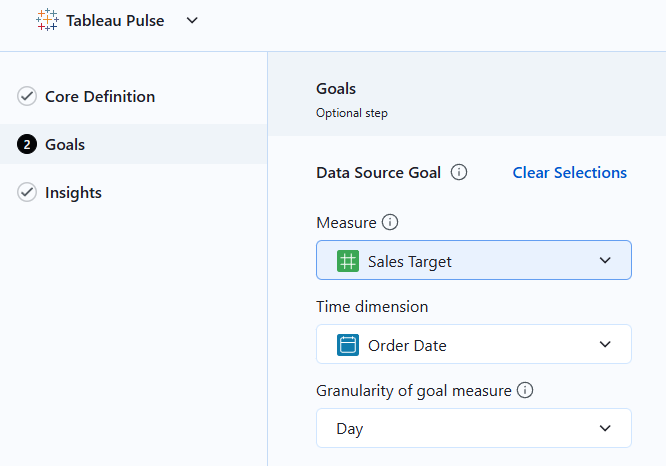Open the Day granularity dropdown

[x=474, y=428]
